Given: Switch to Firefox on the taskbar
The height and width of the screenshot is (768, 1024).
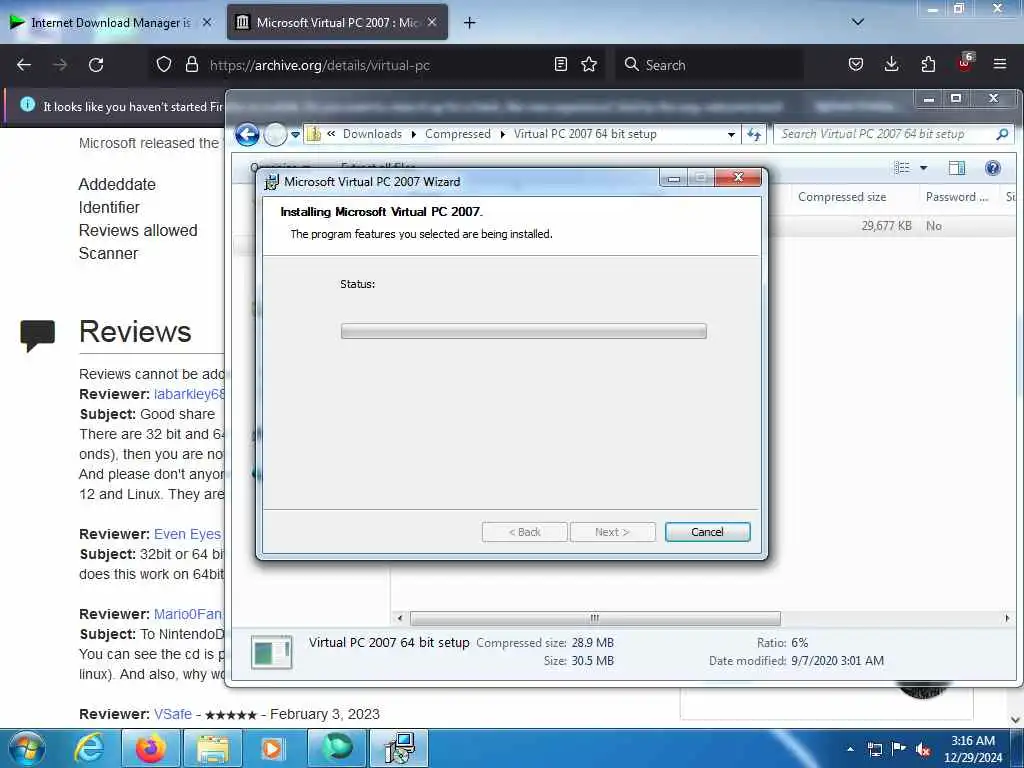Looking at the screenshot, I should pos(150,748).
